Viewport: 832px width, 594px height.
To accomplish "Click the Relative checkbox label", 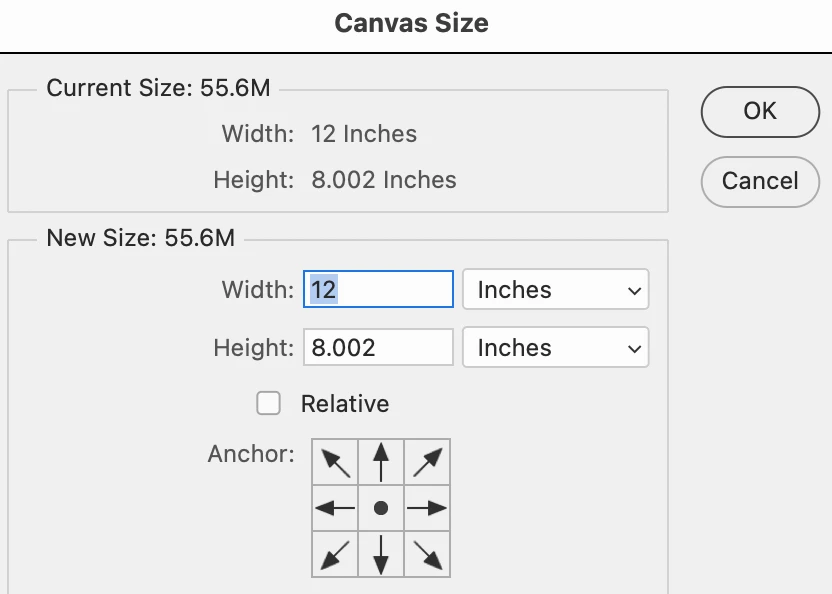I will (345, 404).
